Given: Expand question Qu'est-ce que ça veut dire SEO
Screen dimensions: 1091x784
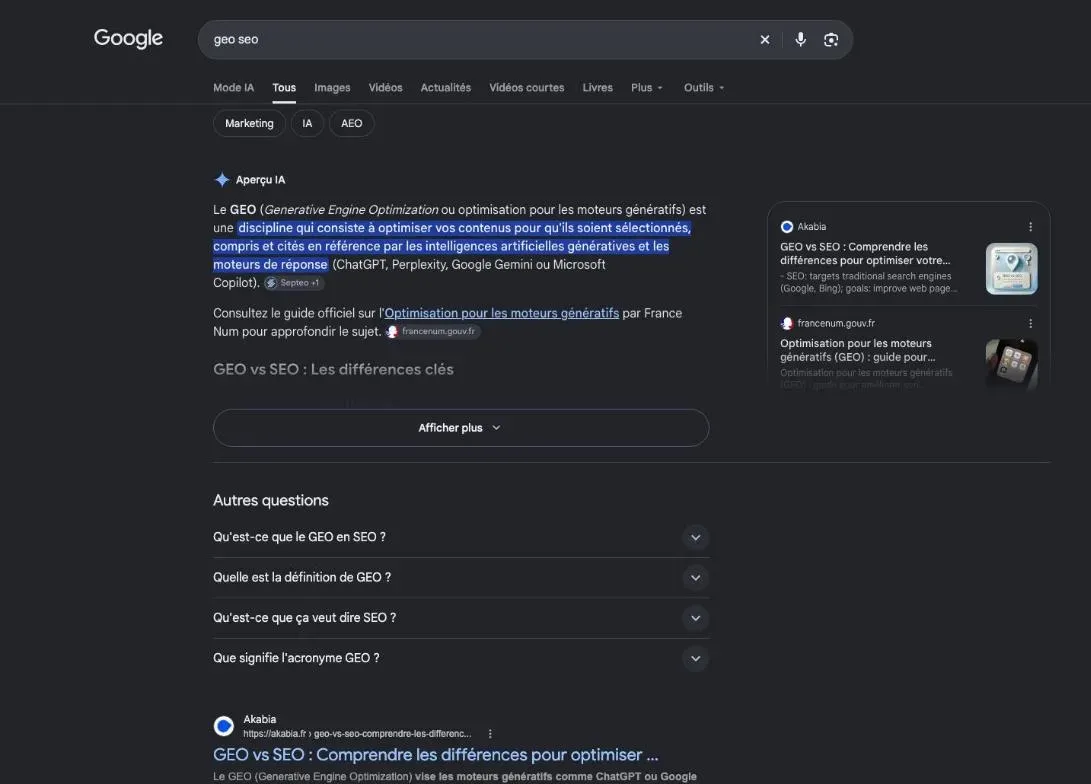Looking at the screenshot, I should click(461, 618).
